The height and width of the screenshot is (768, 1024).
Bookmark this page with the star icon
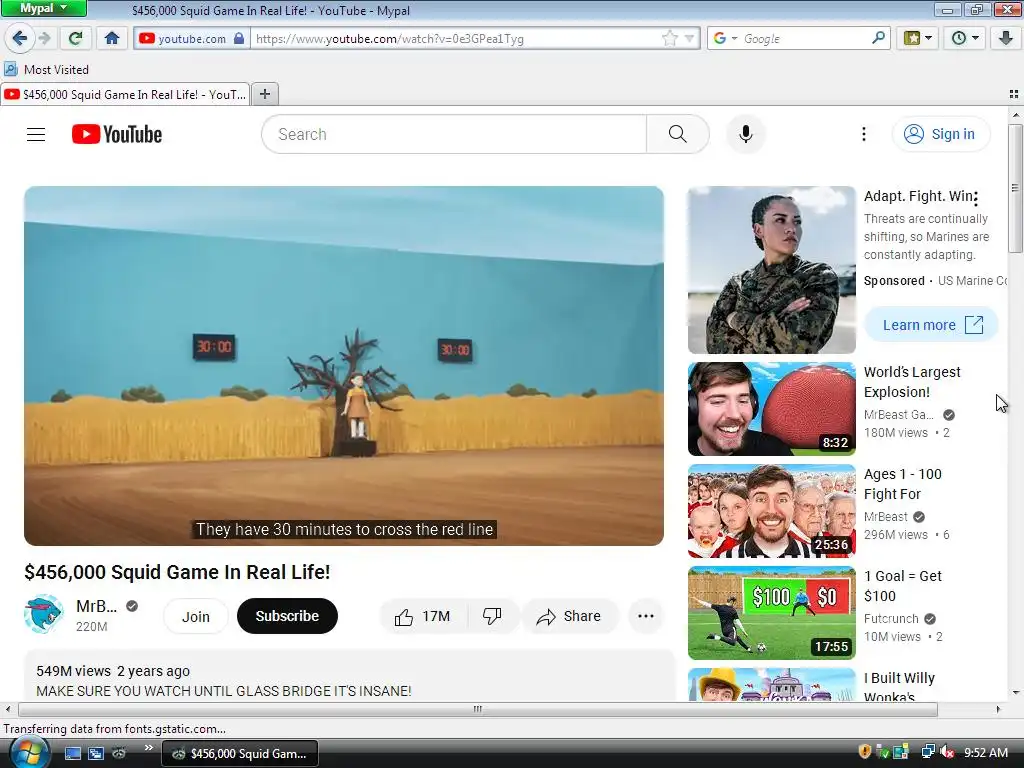pyautogui.click(x=669, y=39)
